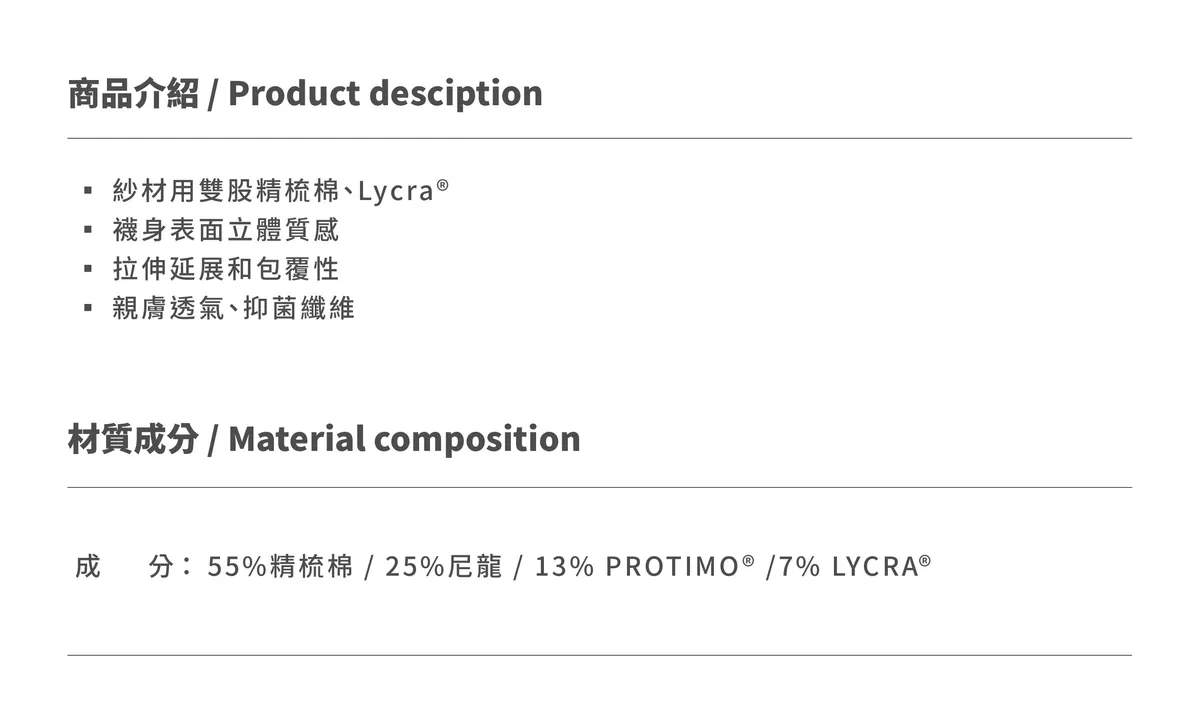Click the "材質成分 / Material composition" heading

point(323,438)
